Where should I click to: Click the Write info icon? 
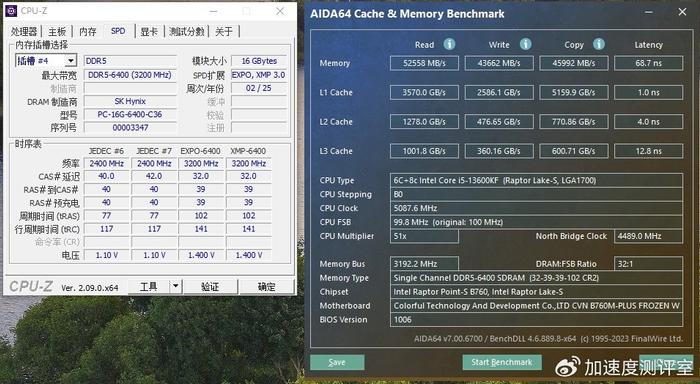pos(525,44)
